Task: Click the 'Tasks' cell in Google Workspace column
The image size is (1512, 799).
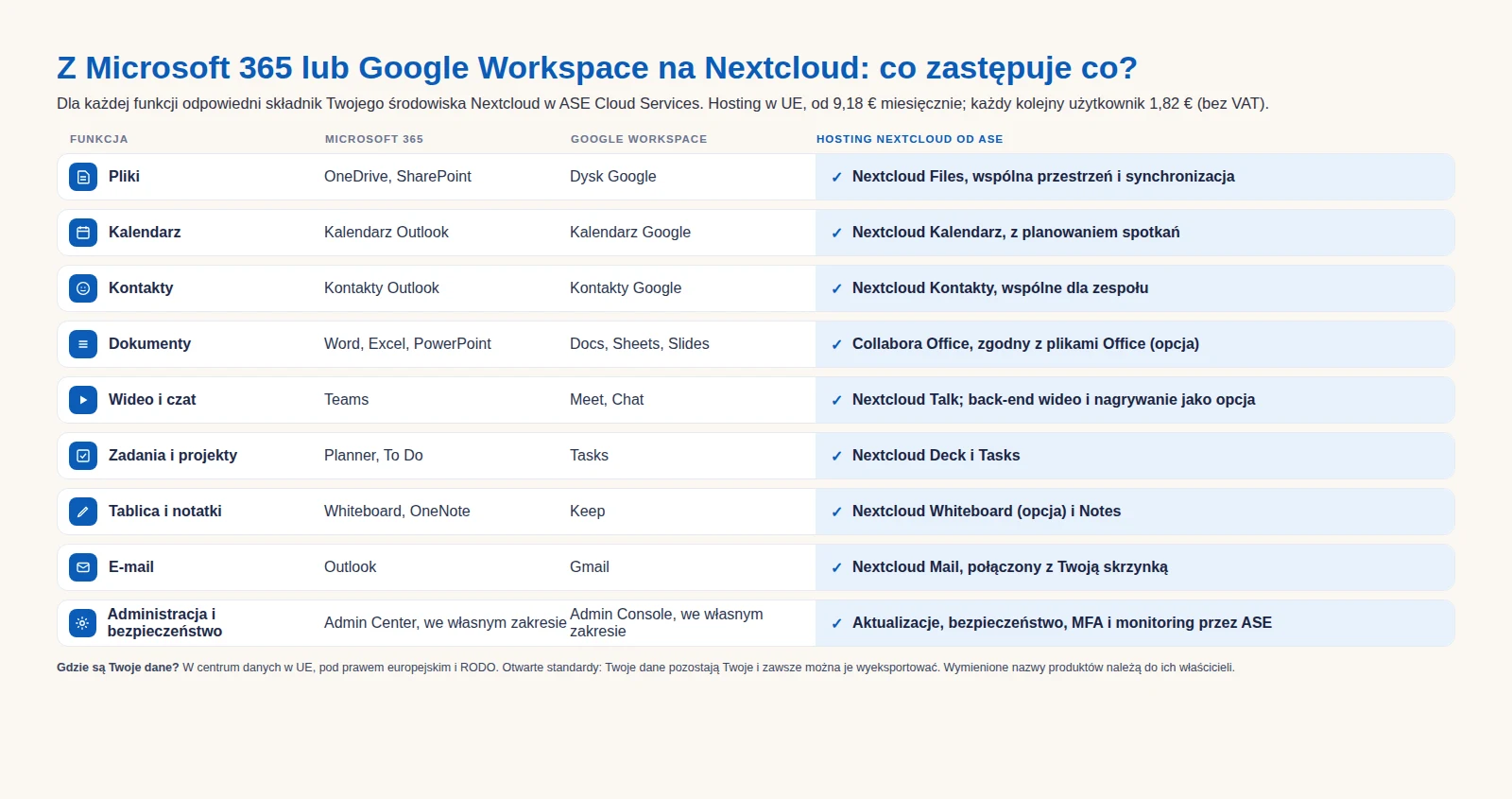Action: coord(590,456)
